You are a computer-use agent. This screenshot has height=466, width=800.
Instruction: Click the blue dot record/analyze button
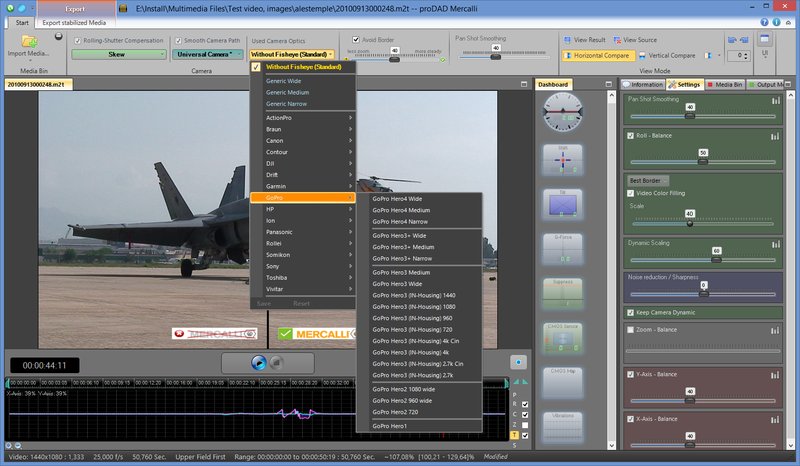518,362
